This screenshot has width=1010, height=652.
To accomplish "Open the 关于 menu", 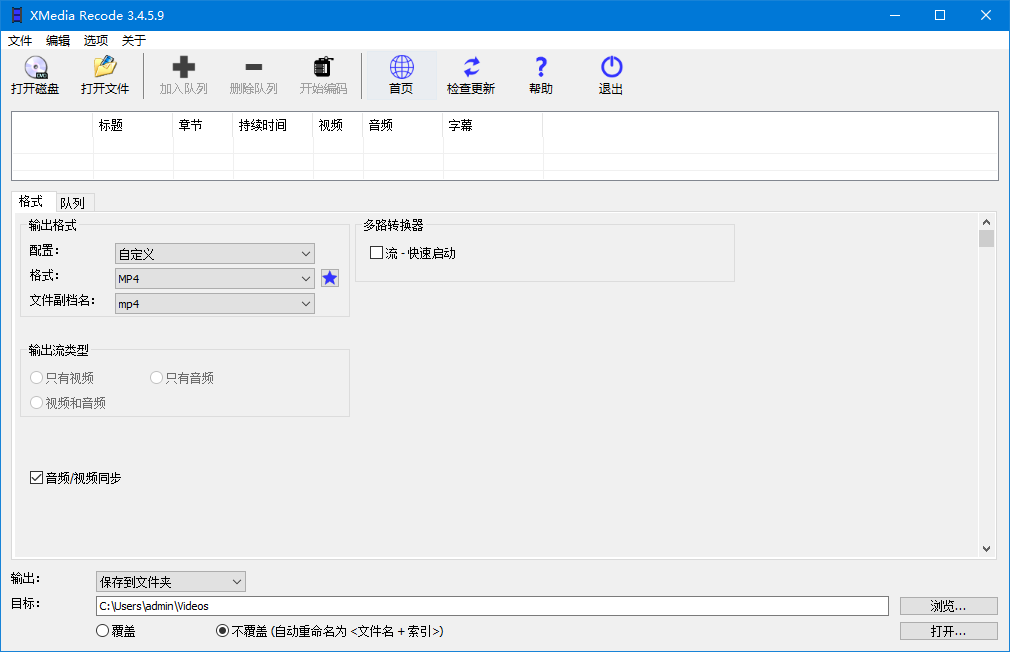I will coord(134,41).
